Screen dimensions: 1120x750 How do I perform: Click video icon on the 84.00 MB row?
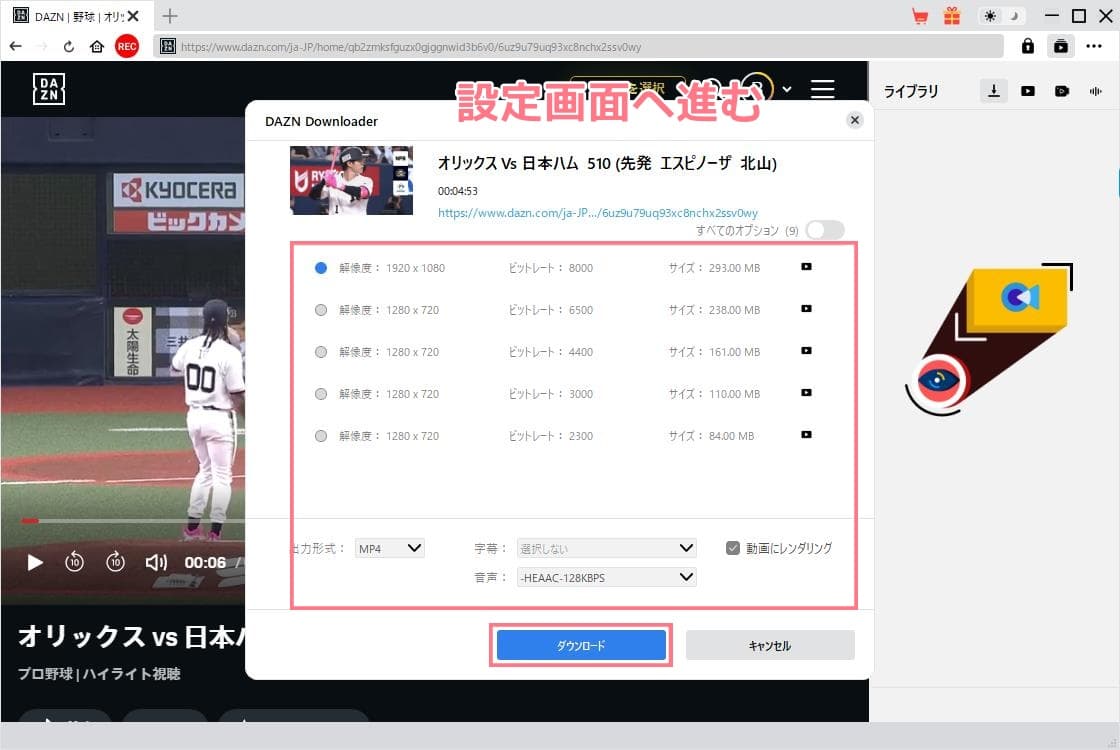[x=806, y=434]
